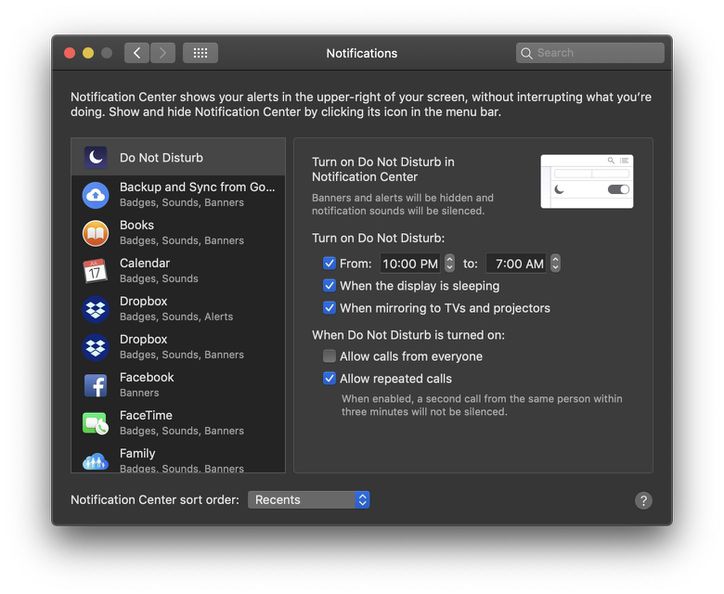Disable When the display is sleeping

[330, 286]
